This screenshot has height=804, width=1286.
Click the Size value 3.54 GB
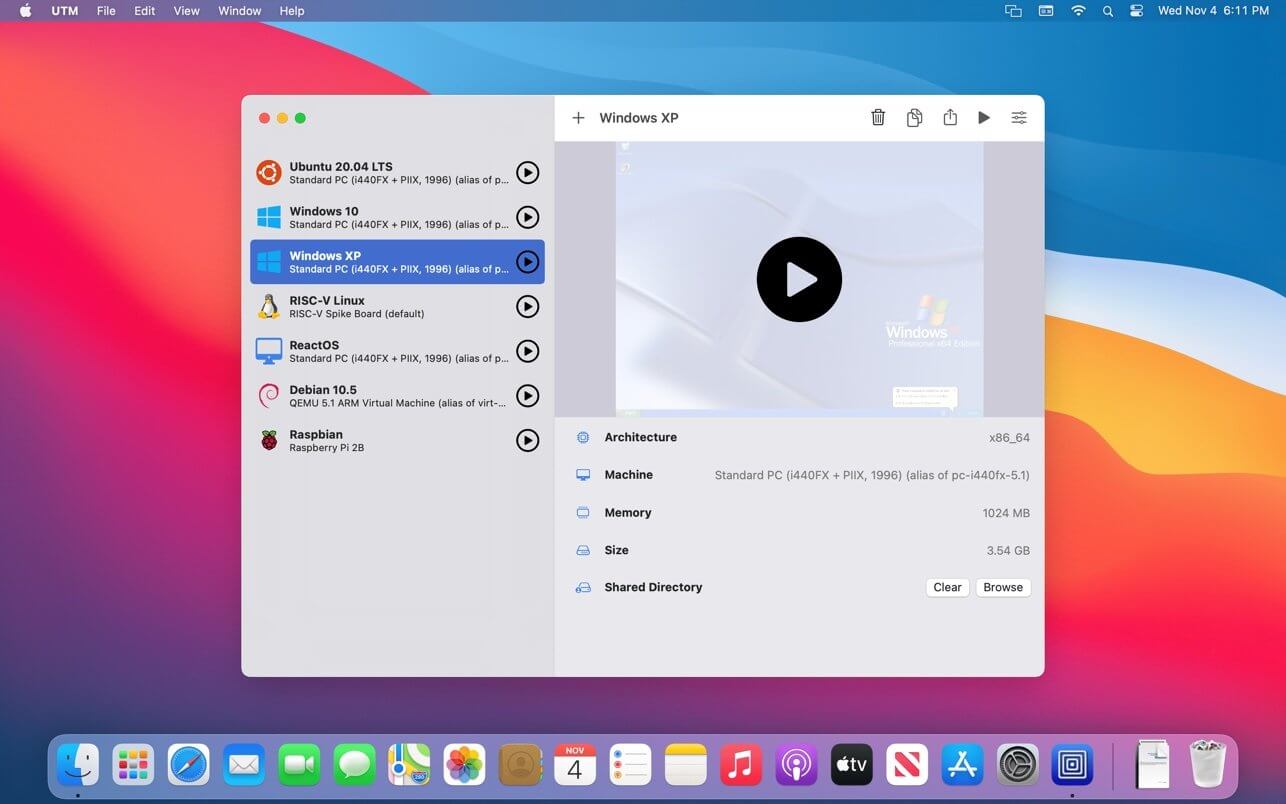[1008, 551]
